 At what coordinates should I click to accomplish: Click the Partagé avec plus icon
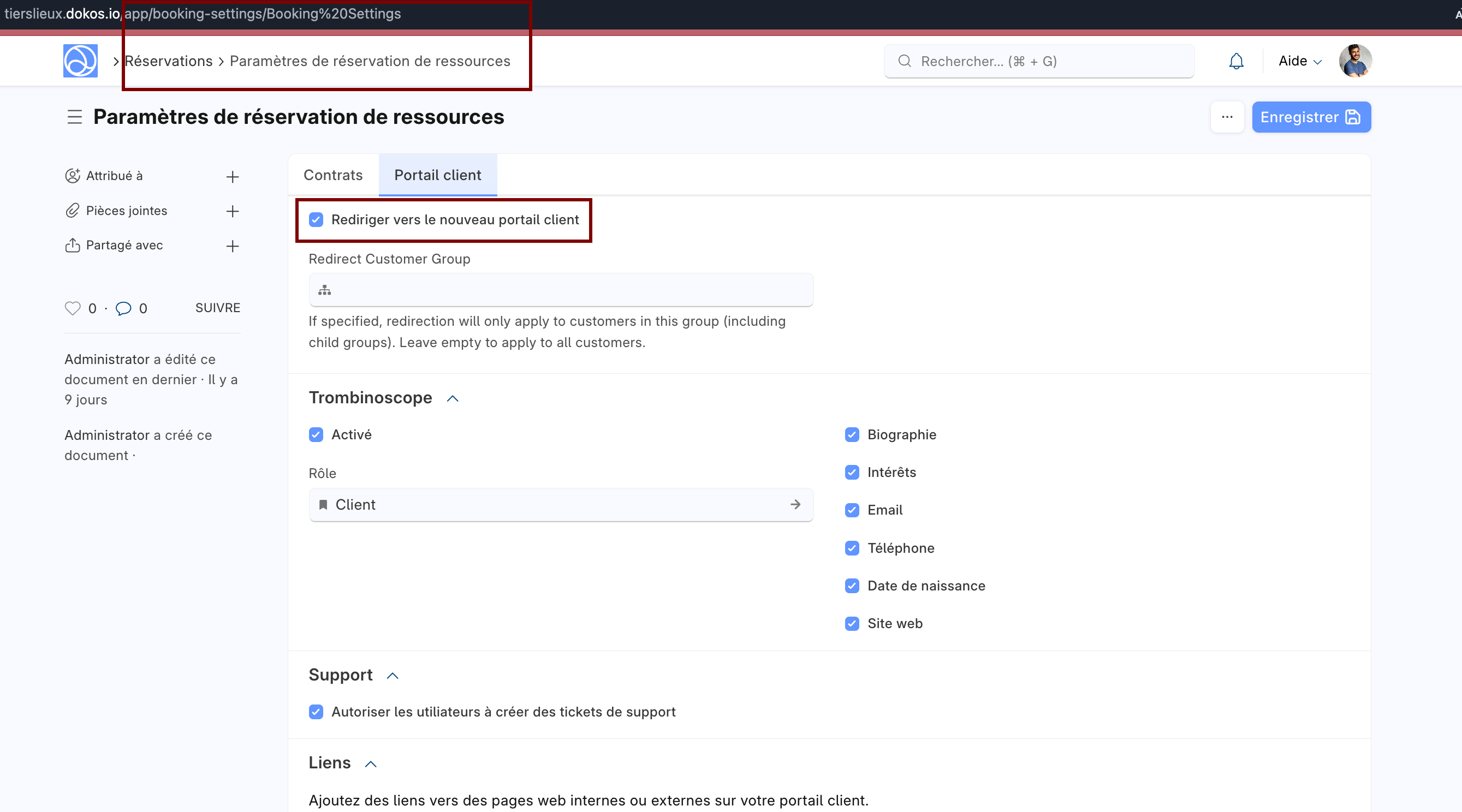pos(232,246)
